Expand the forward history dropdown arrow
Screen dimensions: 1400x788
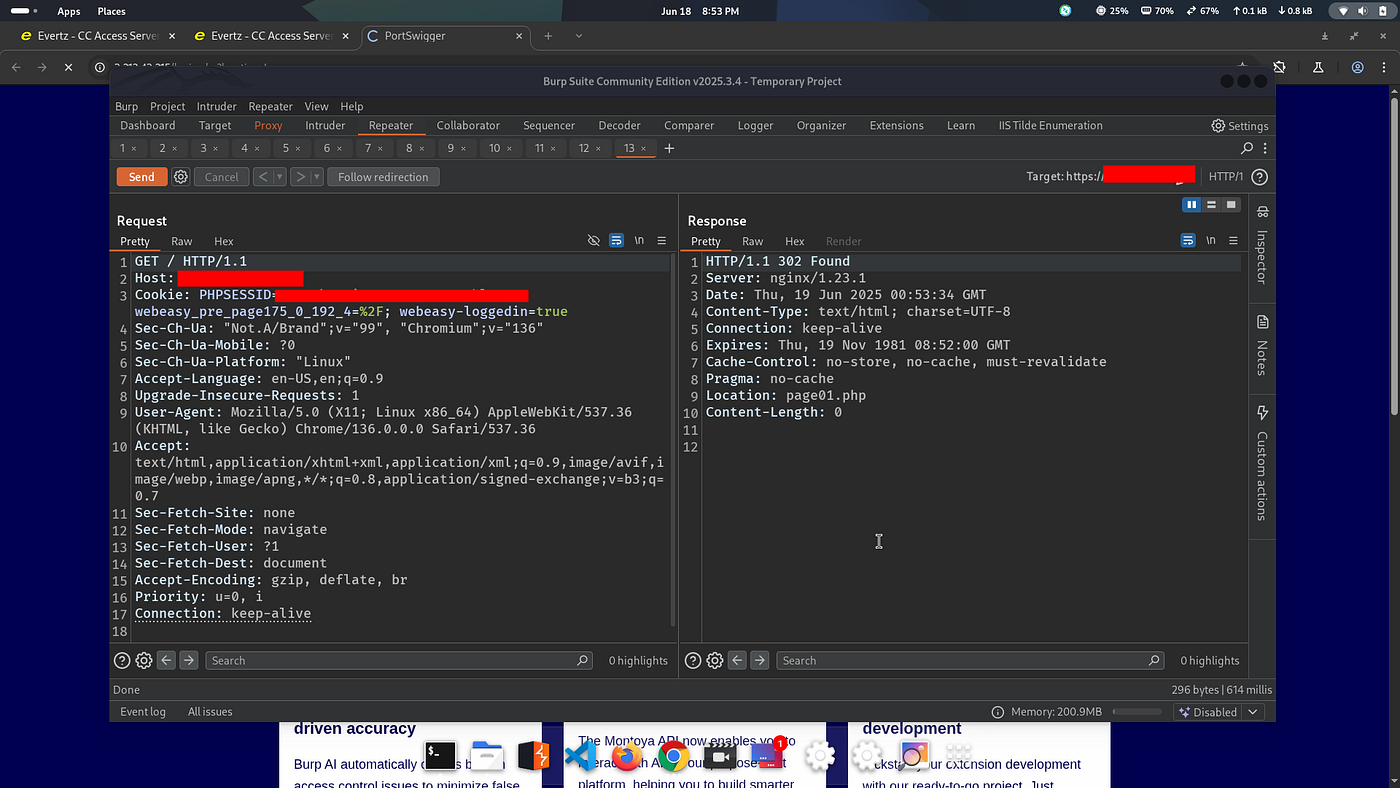(x=317, y=177)
